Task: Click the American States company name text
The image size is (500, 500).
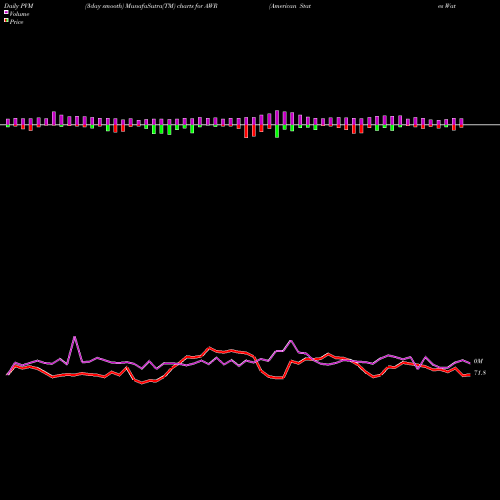Action: (x=290, y=6)
